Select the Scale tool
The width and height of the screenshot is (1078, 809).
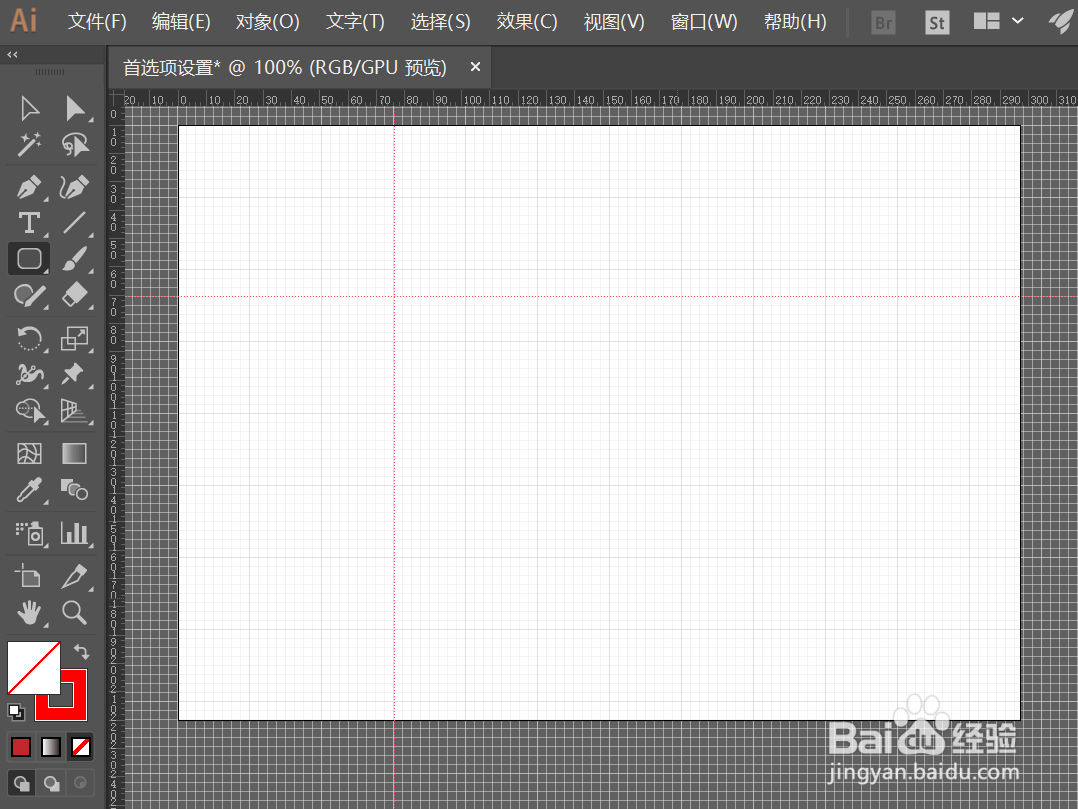tap(74, 338)
